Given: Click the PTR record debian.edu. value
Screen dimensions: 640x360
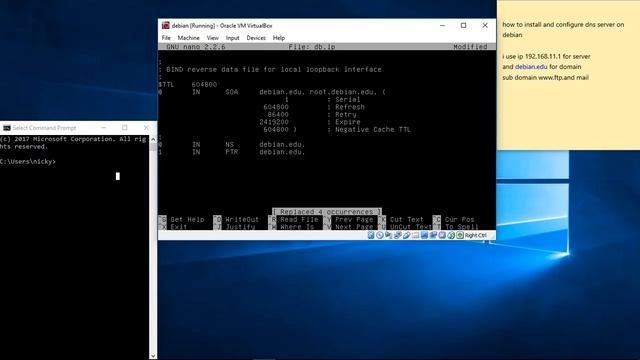Looking at the screenshot, I should pos(282,152).
